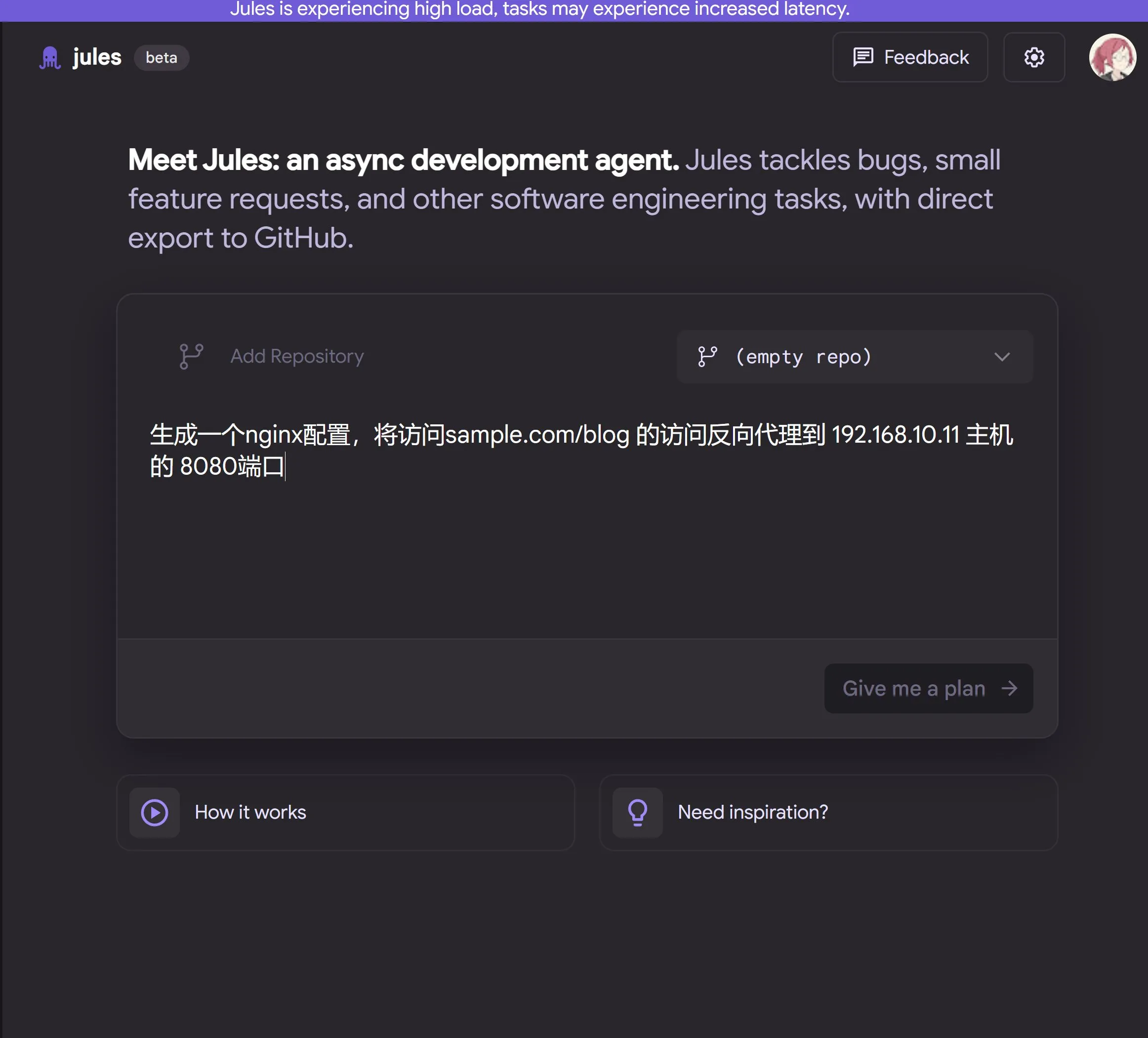Click the jules wordmark in the header
1148x1038 pixels.
pos(97,57)
